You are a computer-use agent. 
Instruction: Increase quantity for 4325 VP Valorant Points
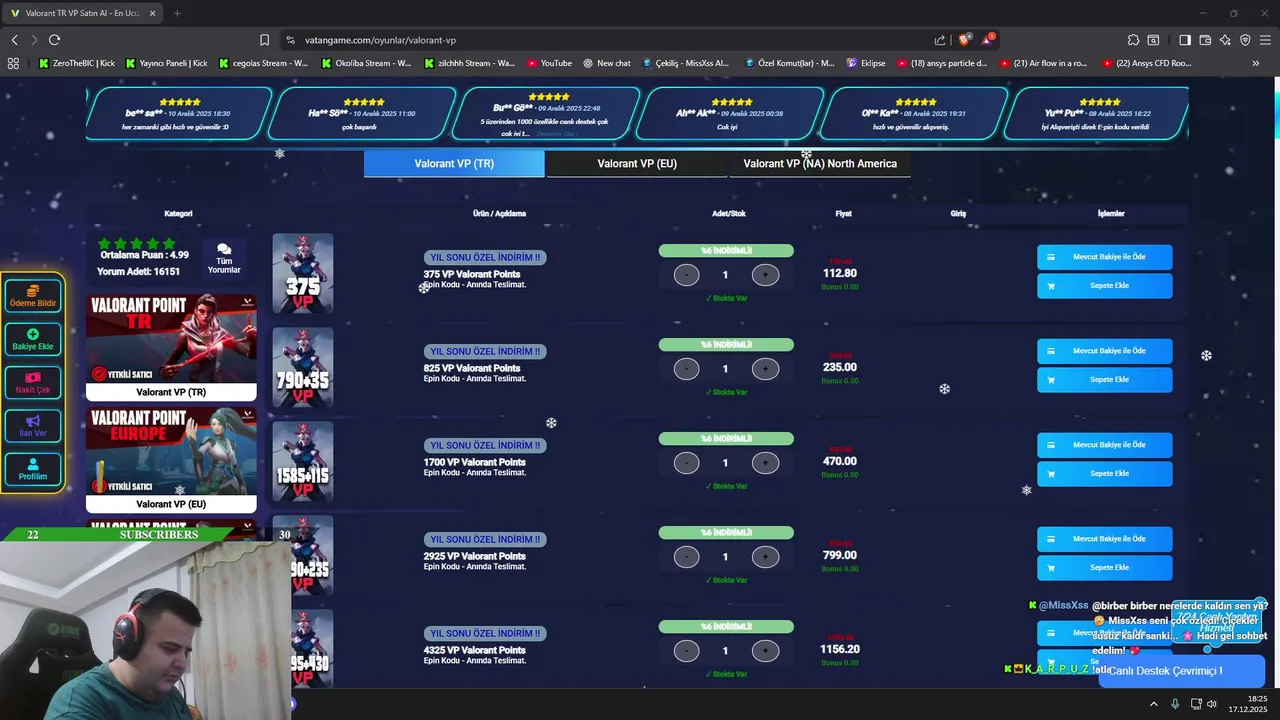[x=765, y=650]
